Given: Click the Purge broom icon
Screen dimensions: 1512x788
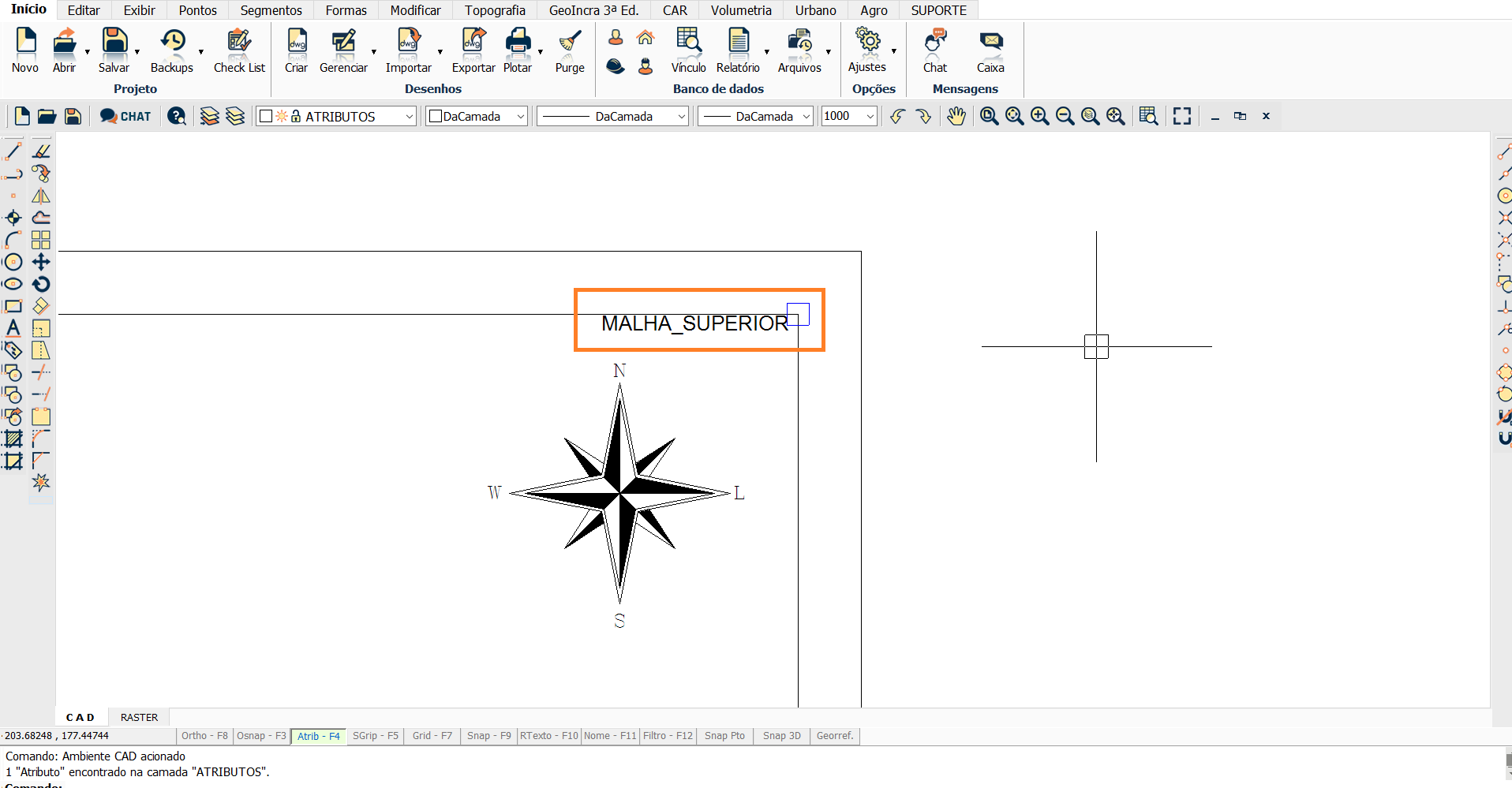Looking at the screenshot, I should click(569, 49).
